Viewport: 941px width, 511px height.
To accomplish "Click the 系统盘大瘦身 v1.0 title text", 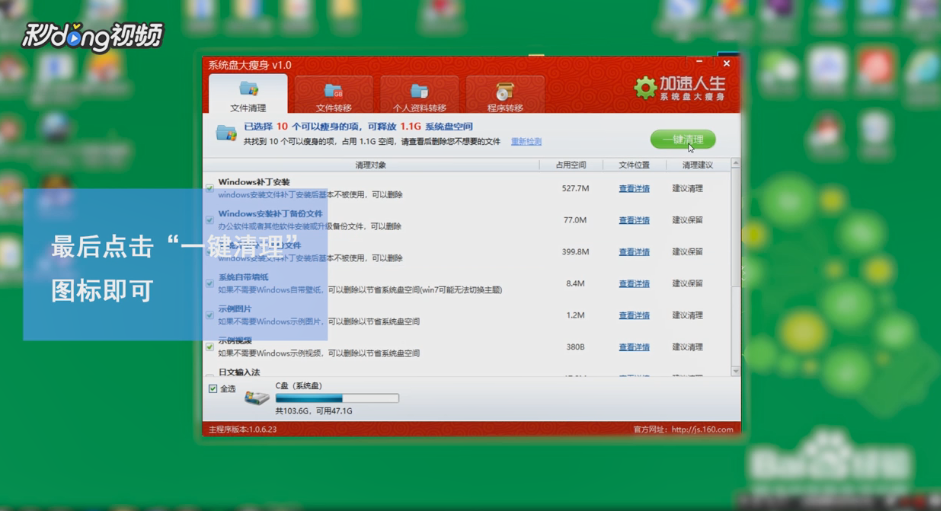I will point(250,65).
